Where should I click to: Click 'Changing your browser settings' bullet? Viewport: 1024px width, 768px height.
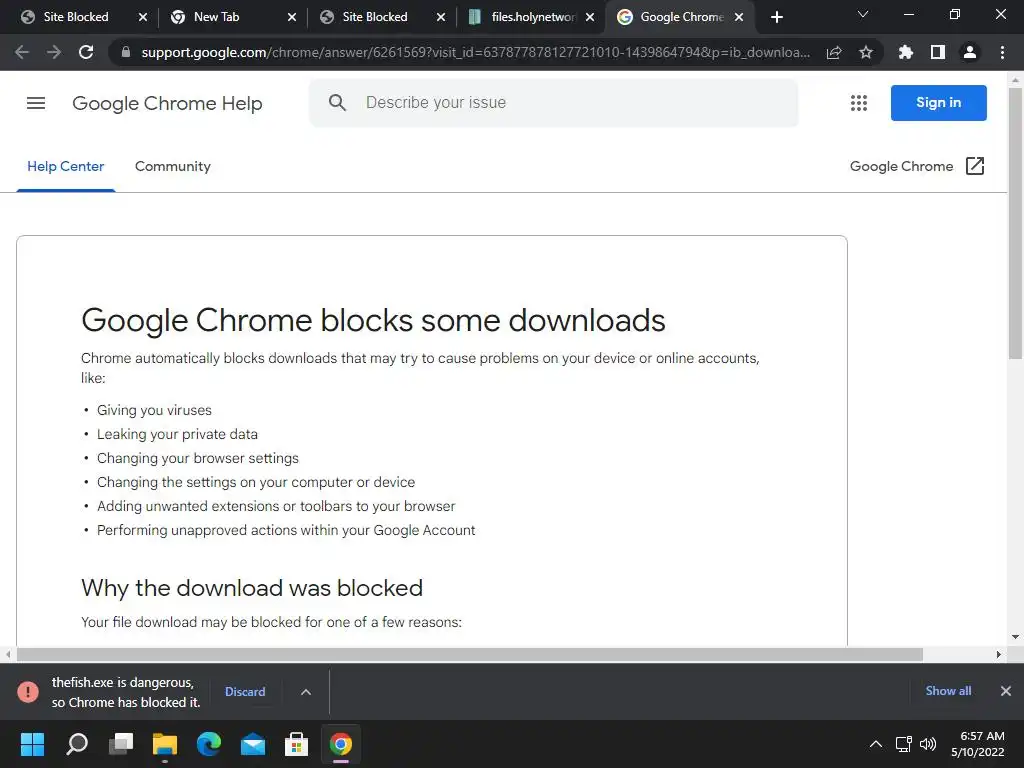pos(198,458)
